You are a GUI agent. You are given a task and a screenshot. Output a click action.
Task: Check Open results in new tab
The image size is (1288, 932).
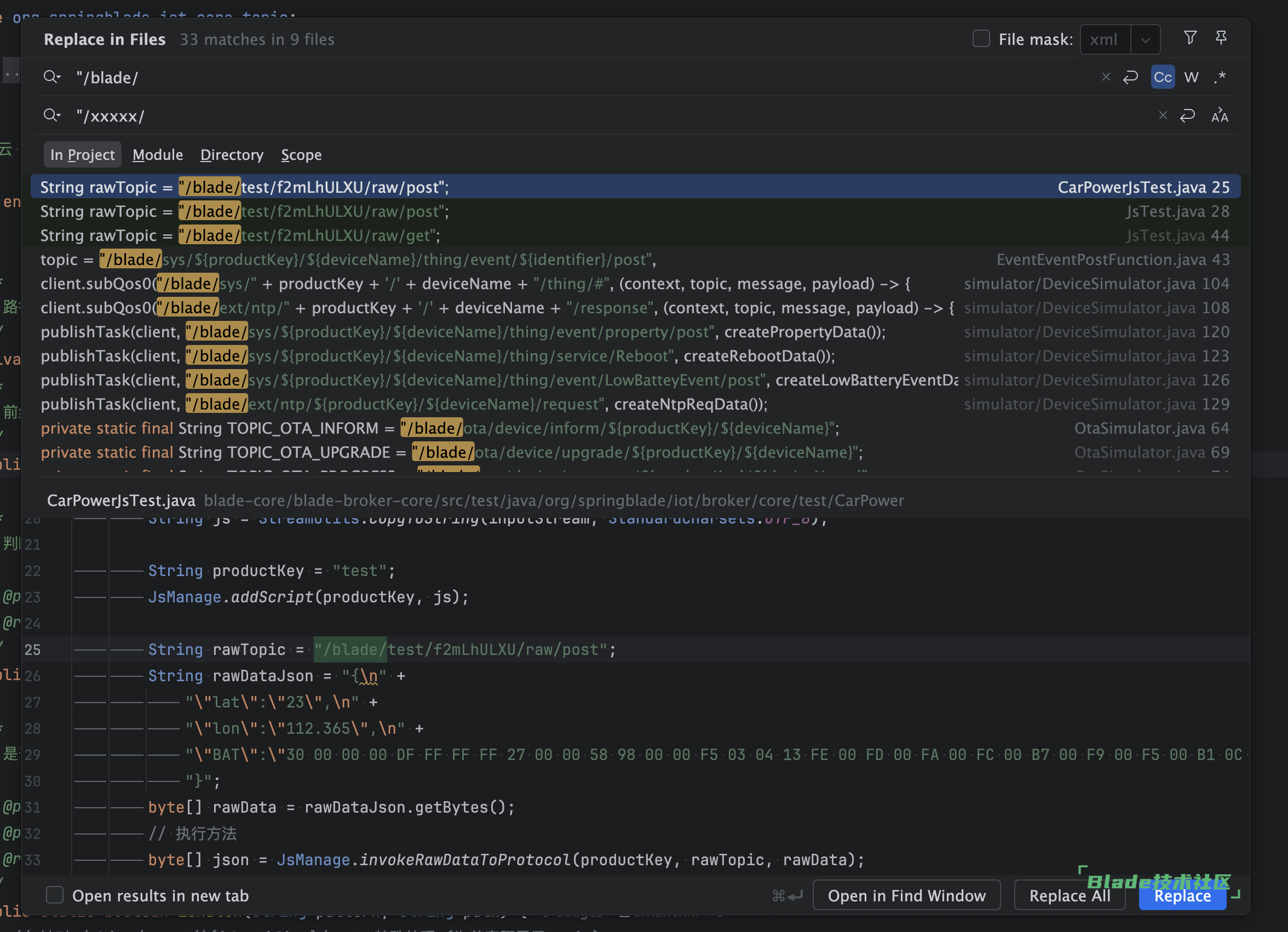[x=55, y=895]
